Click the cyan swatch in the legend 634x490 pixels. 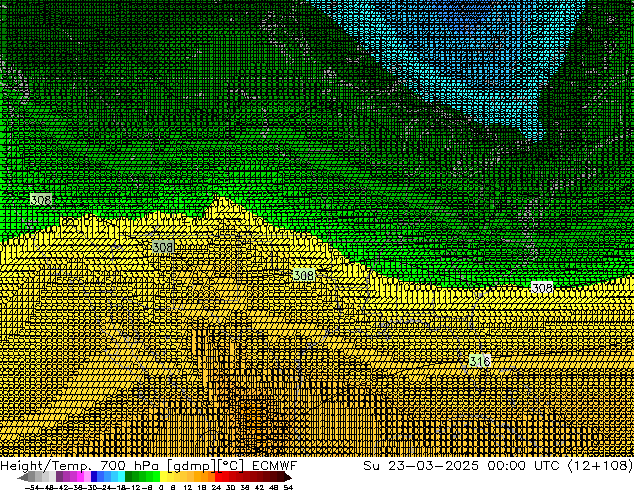(122, 477)
